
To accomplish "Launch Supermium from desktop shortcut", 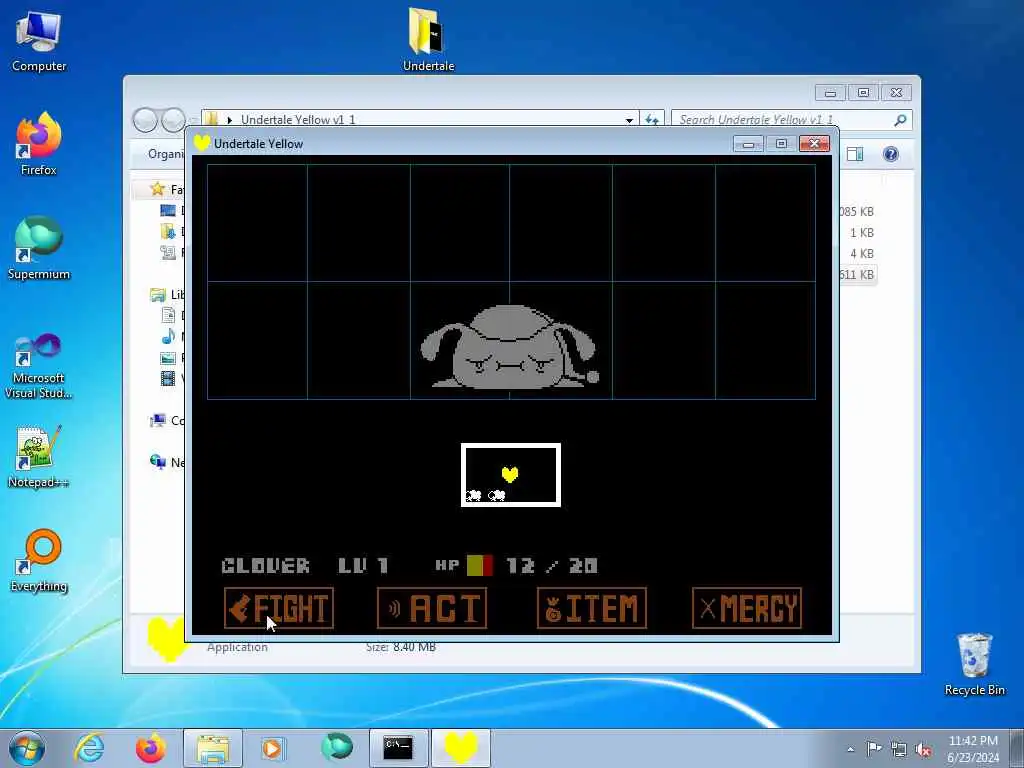I will pyautogui.click(x=39, y=248).
